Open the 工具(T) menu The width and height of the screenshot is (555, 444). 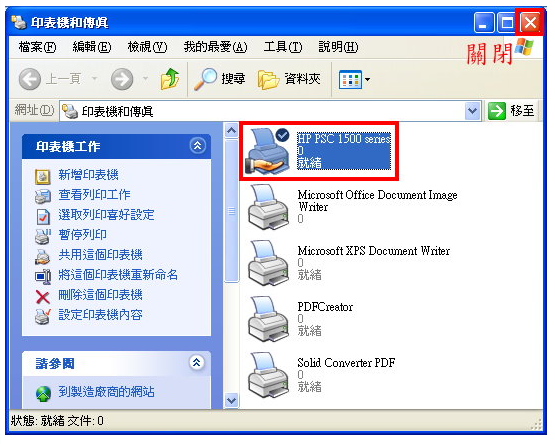(283, 47)
